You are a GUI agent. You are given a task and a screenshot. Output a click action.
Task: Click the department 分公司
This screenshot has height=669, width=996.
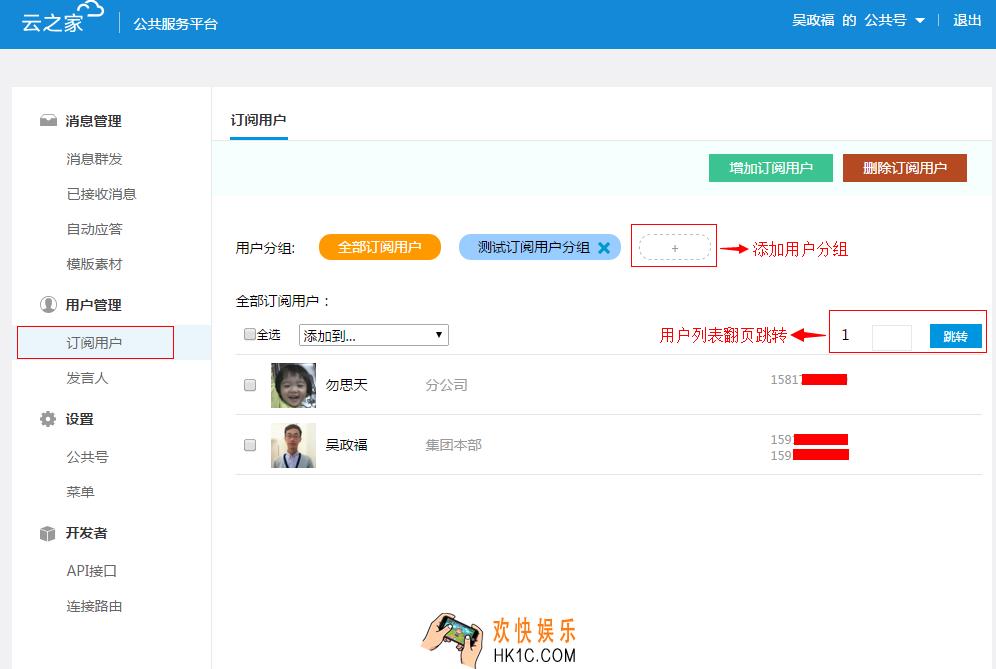click(447, 385)
